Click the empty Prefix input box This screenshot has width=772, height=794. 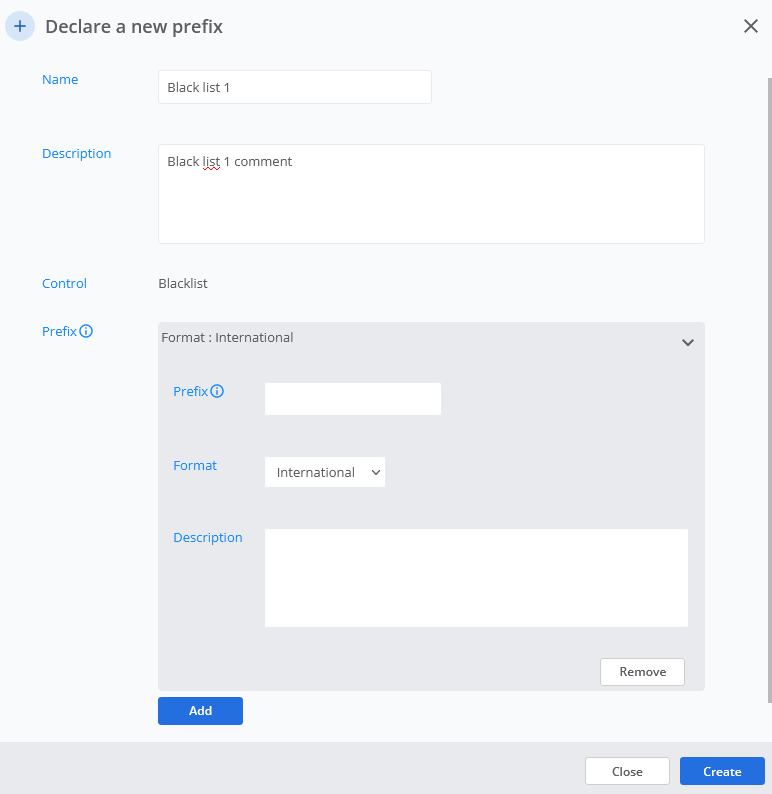tap(352, 399)
